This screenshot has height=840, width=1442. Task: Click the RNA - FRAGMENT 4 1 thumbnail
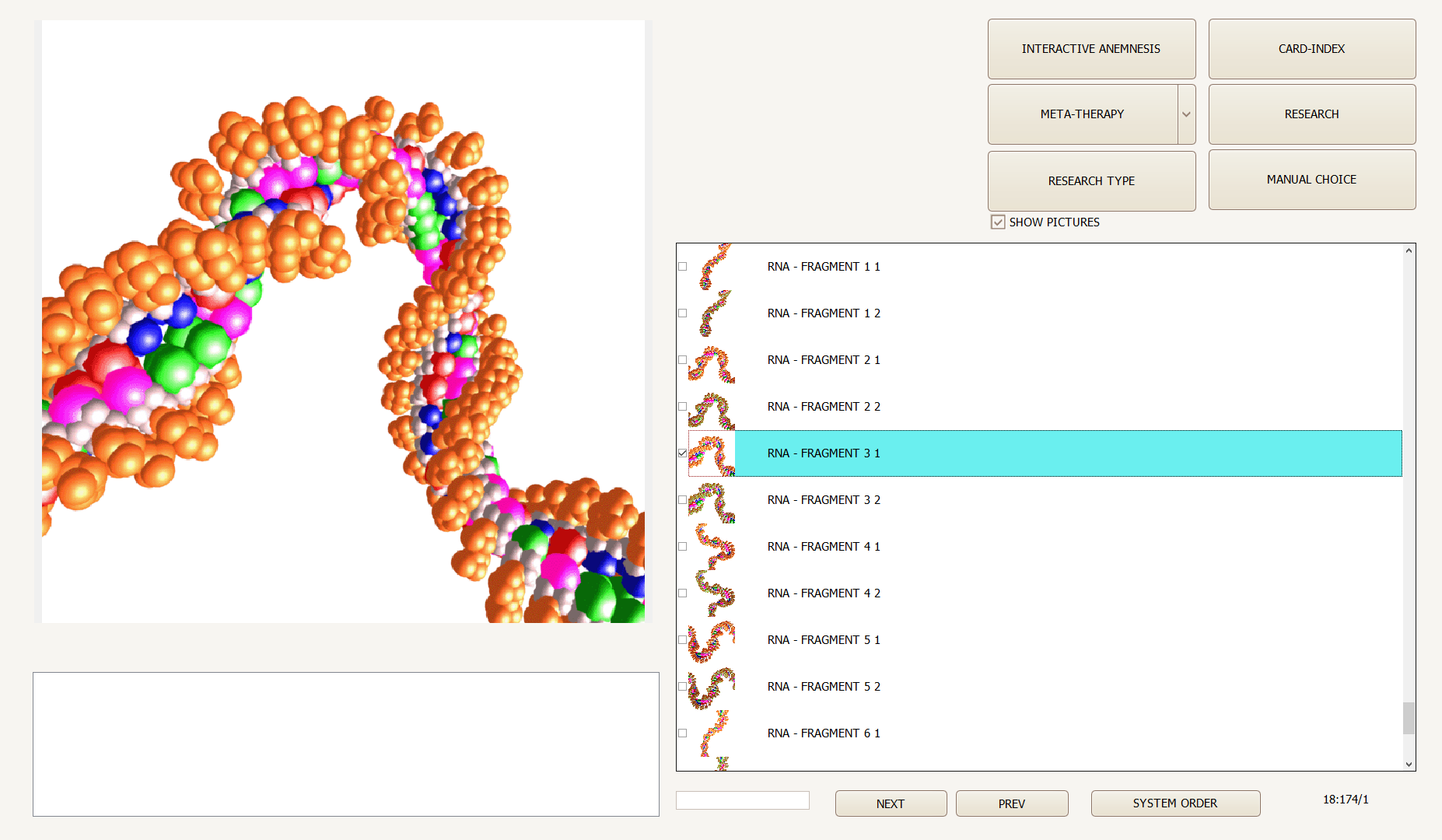pos(712,547)
